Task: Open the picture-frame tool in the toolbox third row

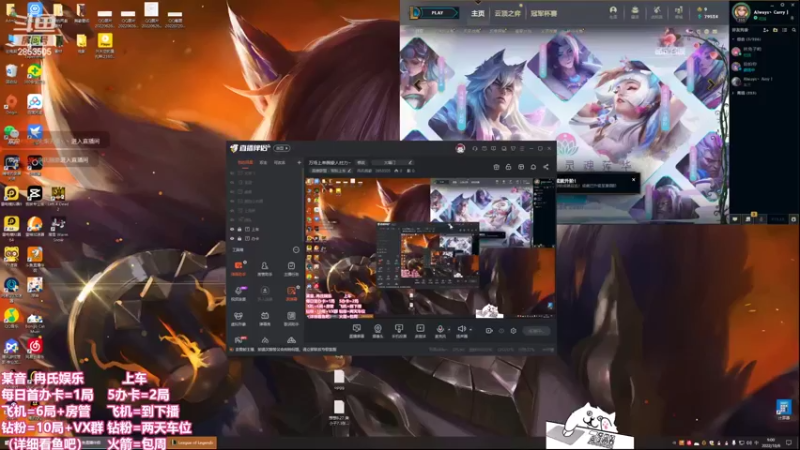Action: (291, 318)
